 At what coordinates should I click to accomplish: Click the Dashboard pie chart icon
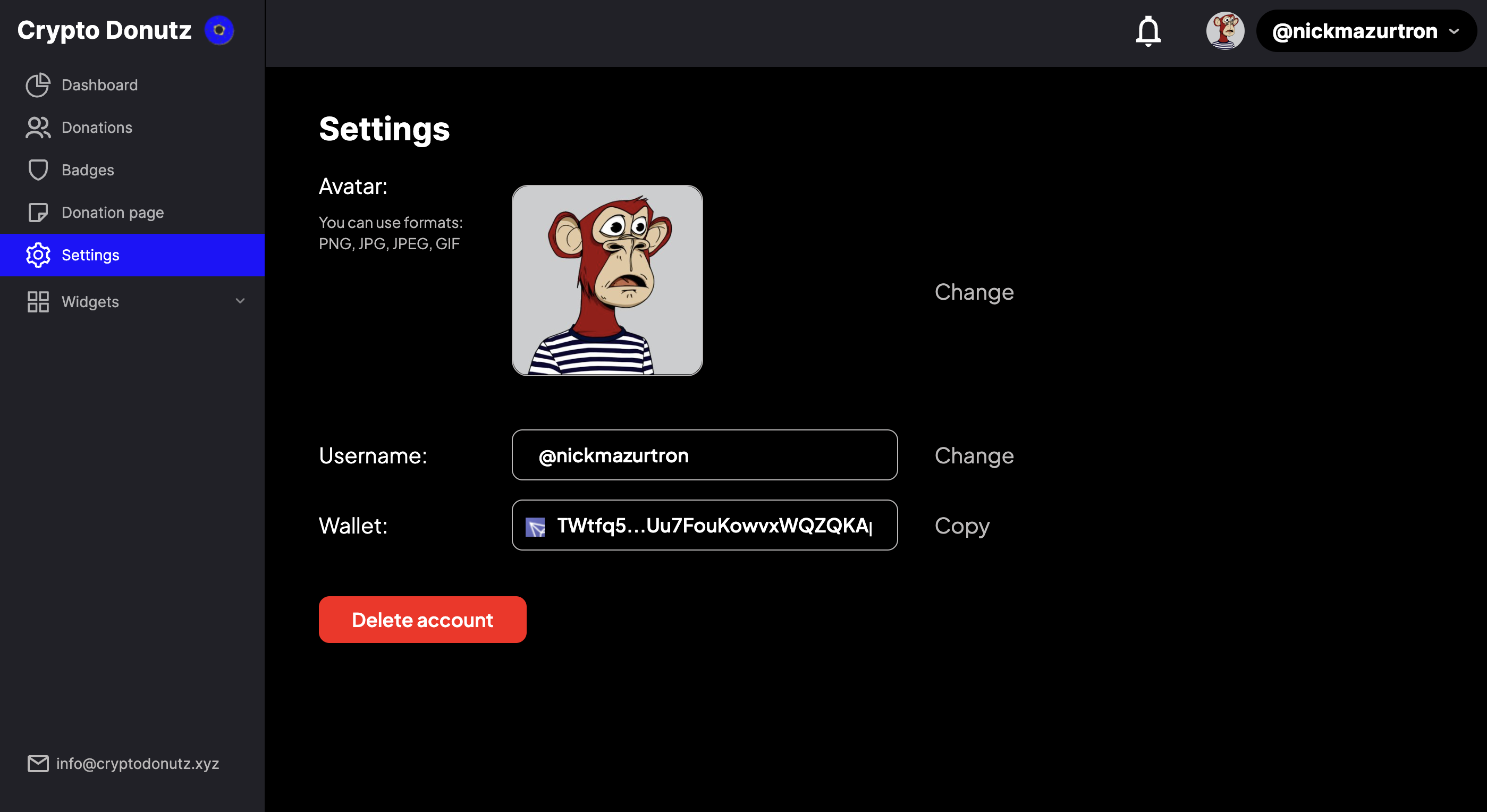coord(38,85)
